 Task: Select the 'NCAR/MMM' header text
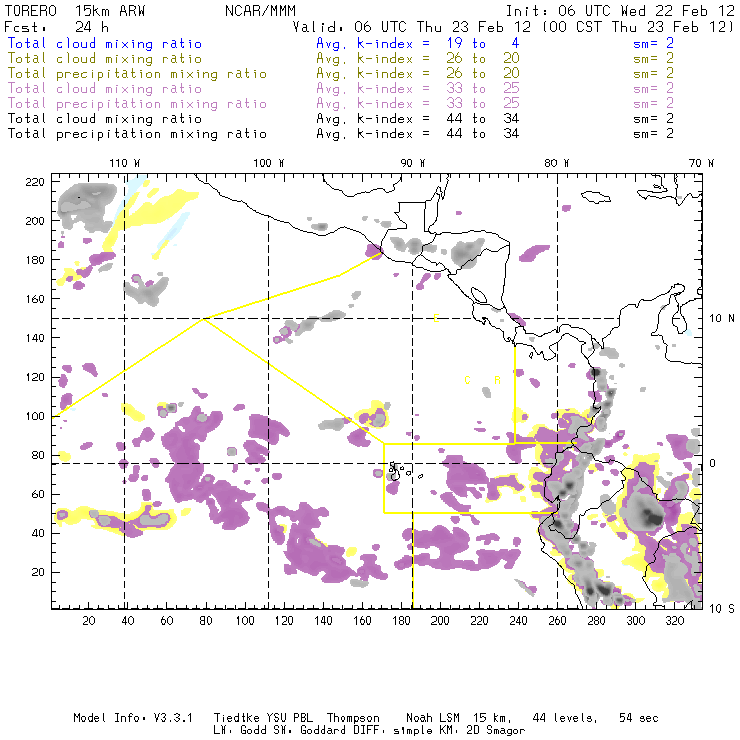tap(260, 11)
